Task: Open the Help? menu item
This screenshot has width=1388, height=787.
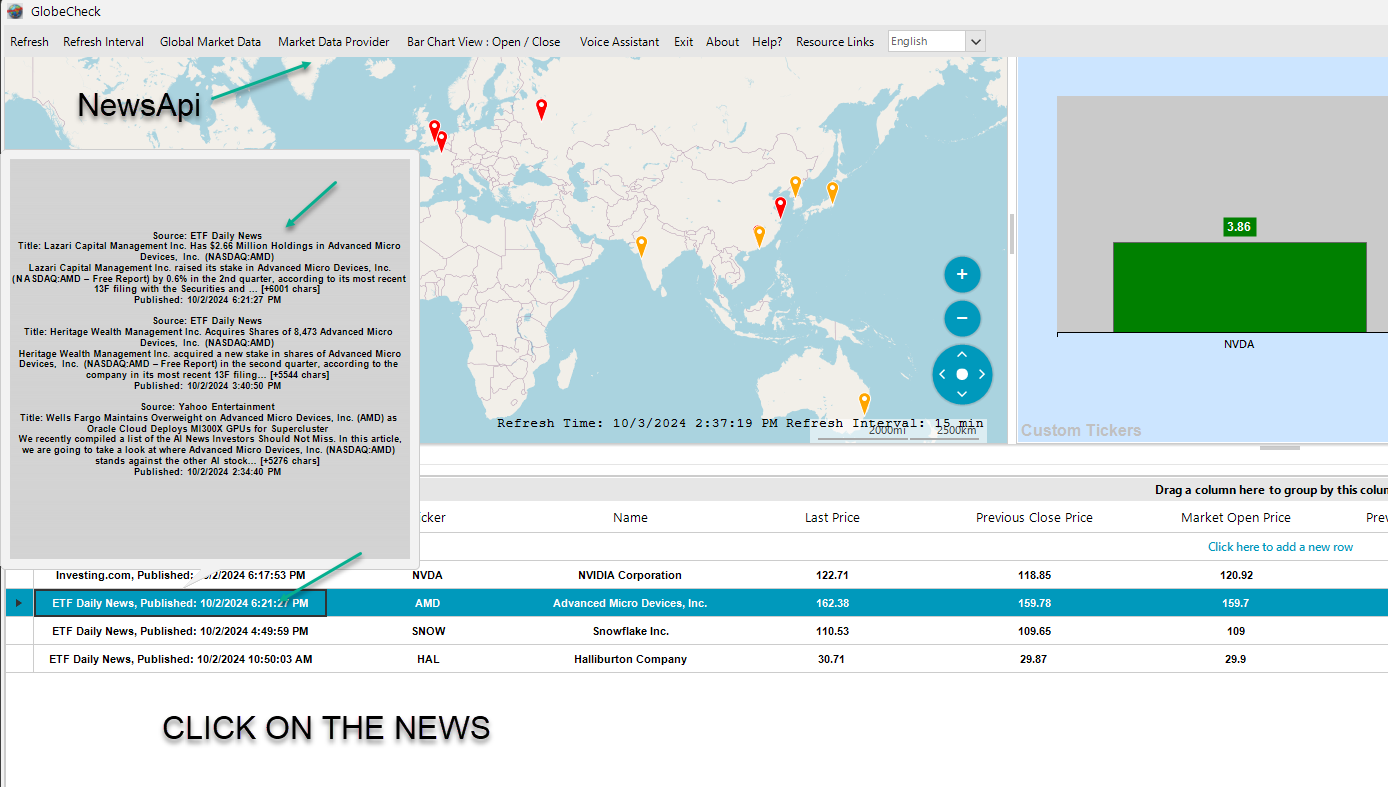Action: point(767,42)
